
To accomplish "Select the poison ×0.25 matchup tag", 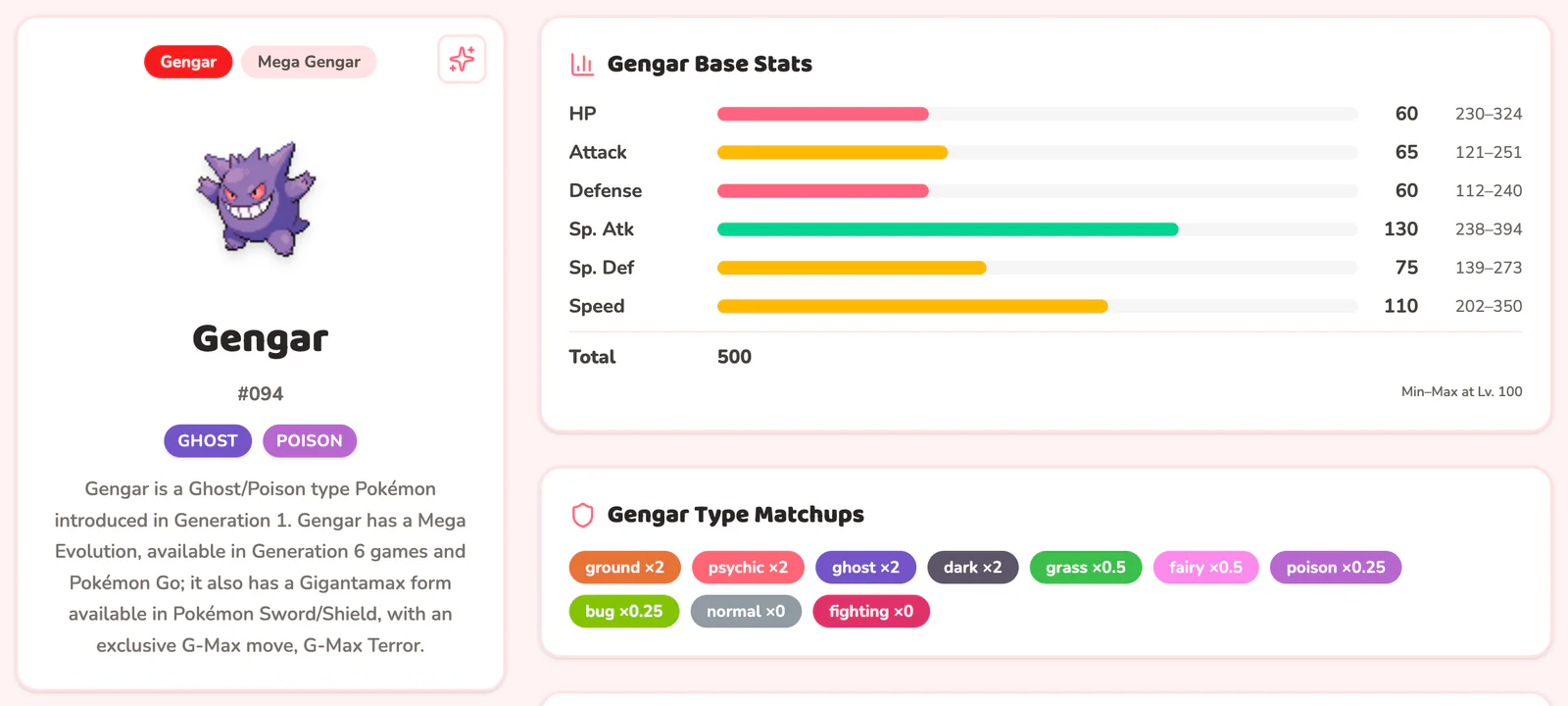I will coord(1336,568).
